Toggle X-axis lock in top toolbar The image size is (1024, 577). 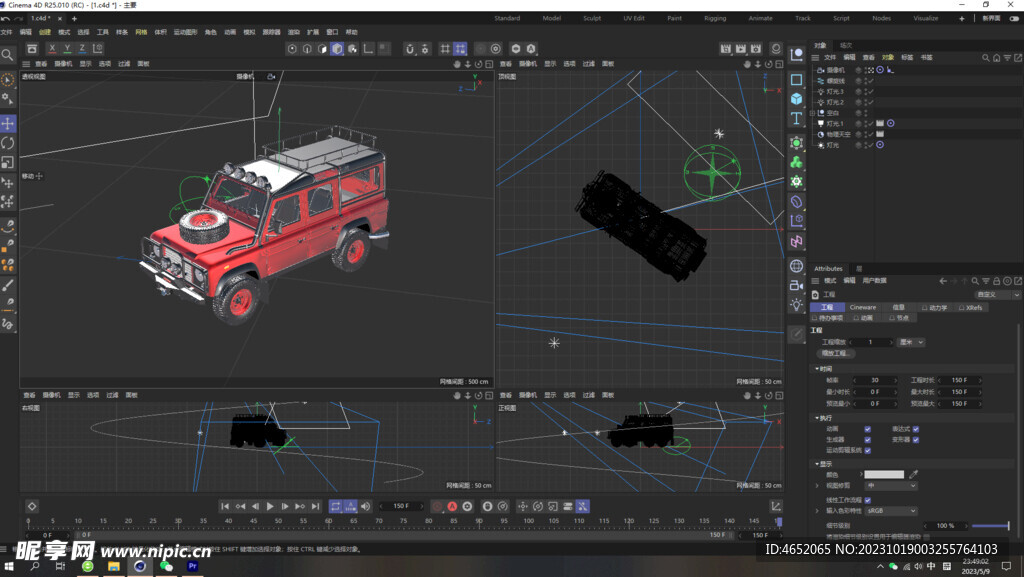52,48
